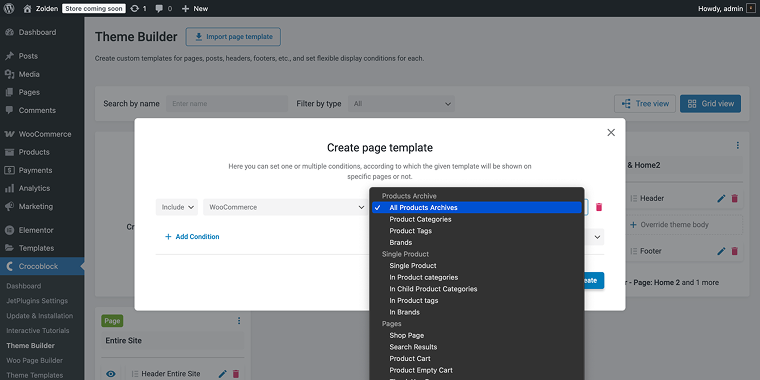This screenshot has height=380, width=760.
Task: Edit Header Entire Site pencil icon
Action: [x=222, y=374]
